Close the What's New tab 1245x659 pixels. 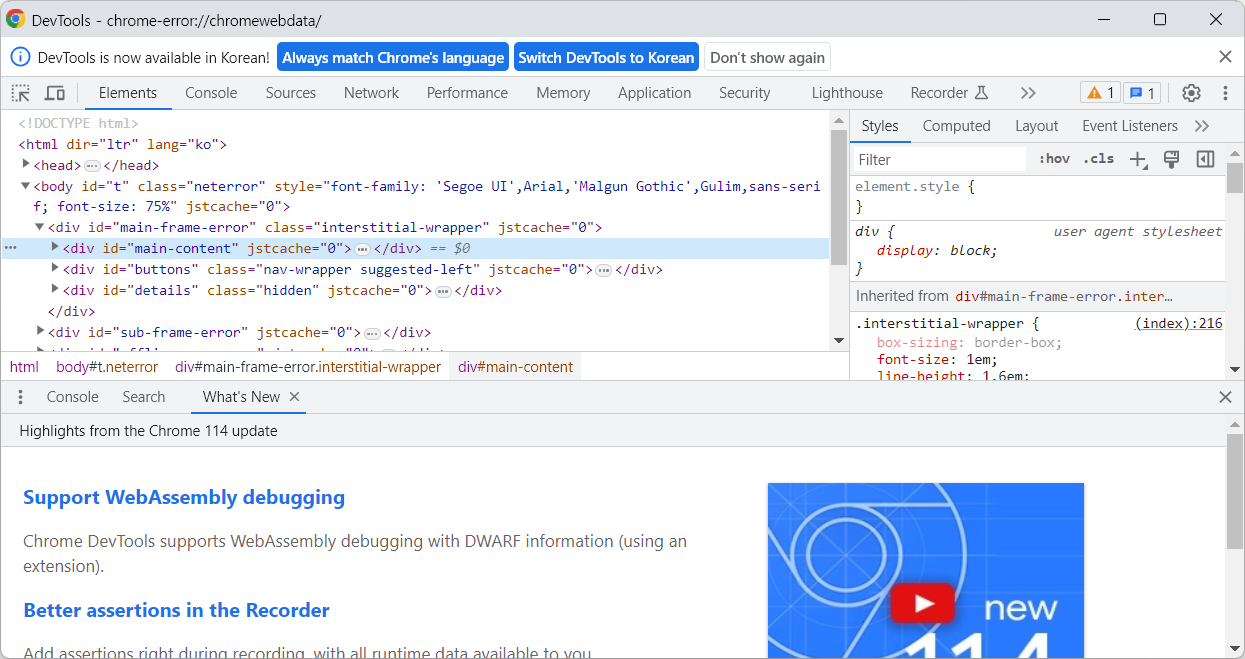(294, 397)
